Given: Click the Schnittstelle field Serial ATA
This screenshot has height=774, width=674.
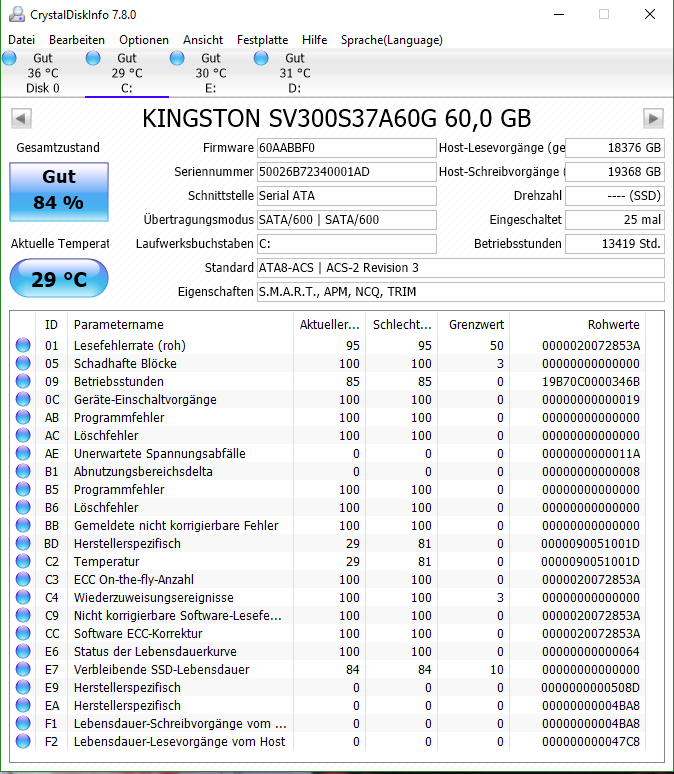Looking at the screenshot, I should 347,196.
